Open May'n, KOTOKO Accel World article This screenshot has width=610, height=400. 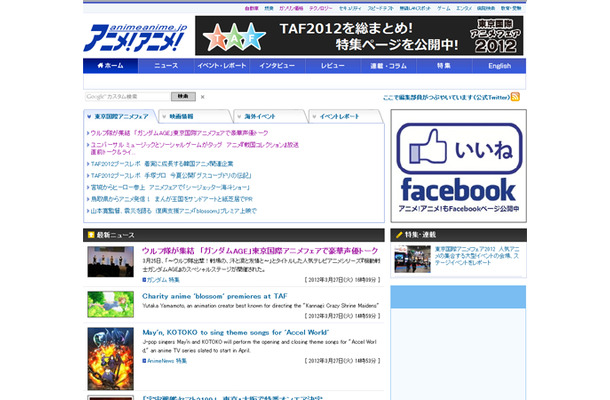coord(235,332)
